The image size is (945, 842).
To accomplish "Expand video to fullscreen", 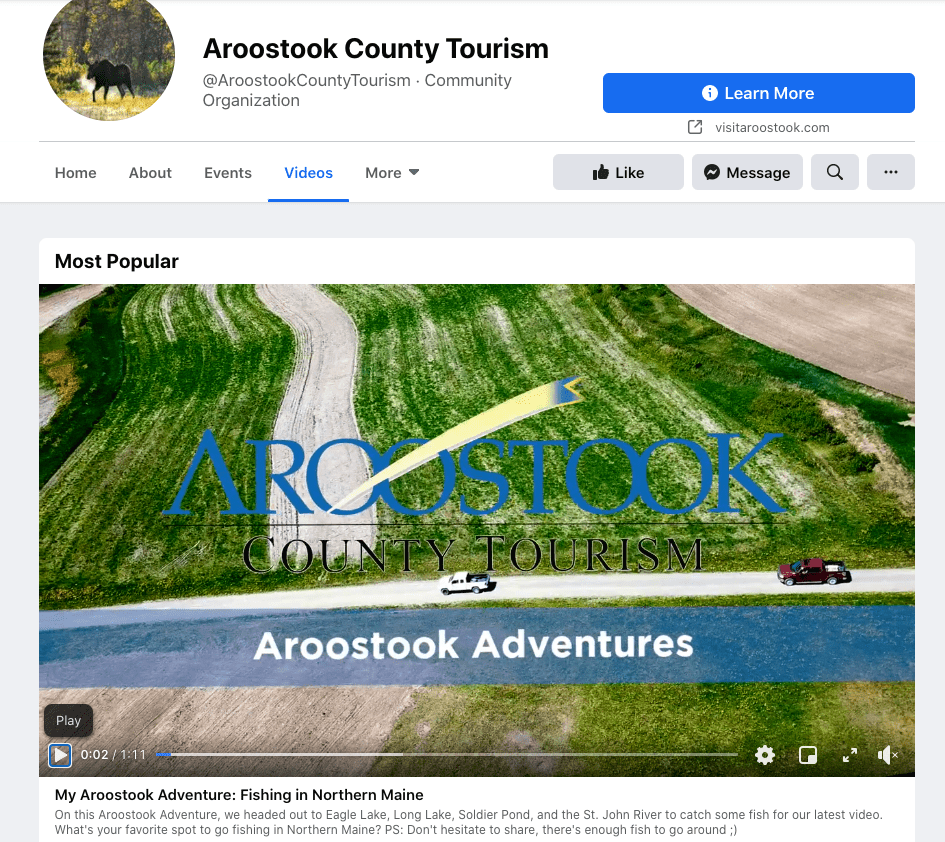I will click(x=850, y=755).
